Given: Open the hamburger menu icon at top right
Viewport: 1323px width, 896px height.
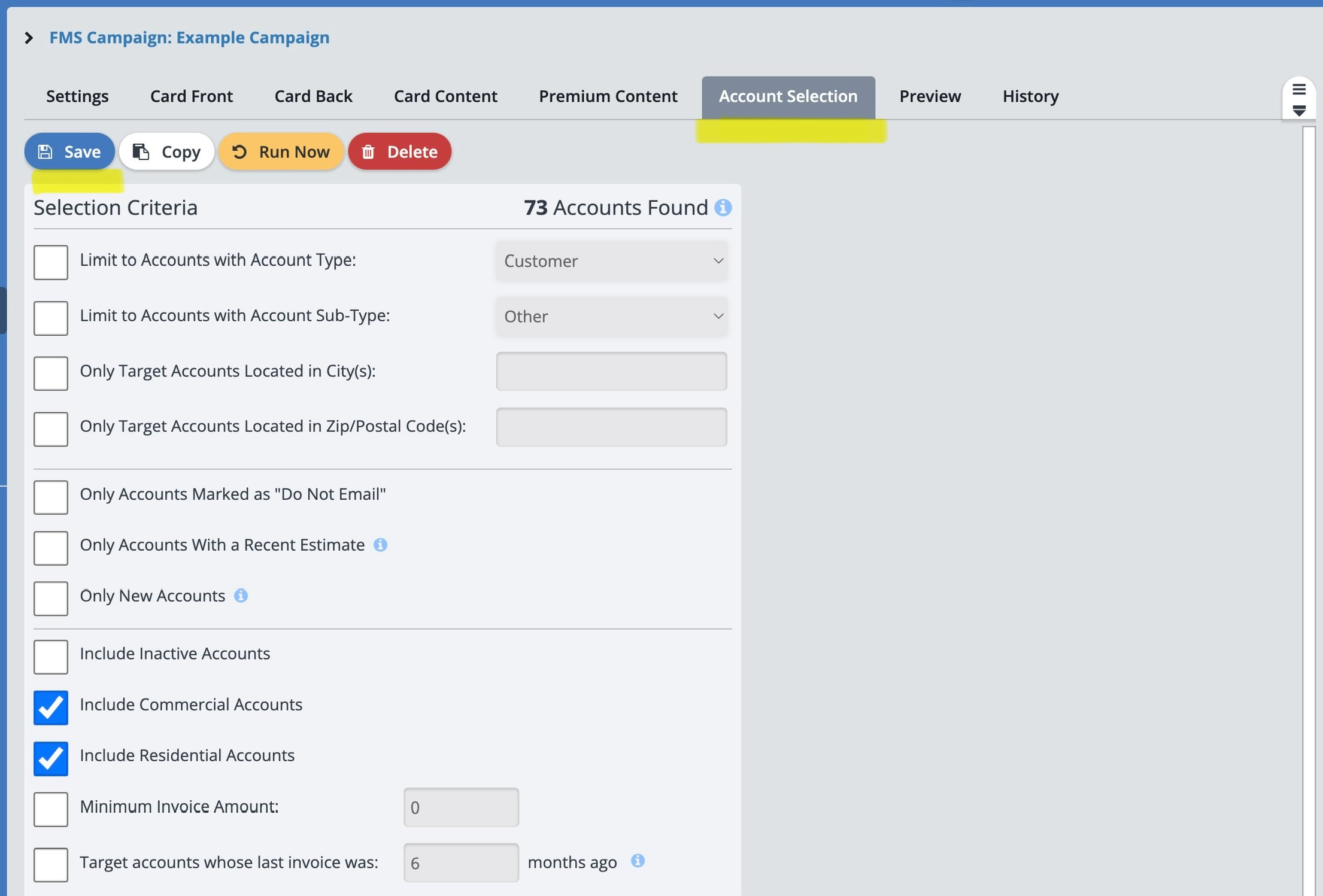Looking at the screenshot, I should tap(1298, 90).
